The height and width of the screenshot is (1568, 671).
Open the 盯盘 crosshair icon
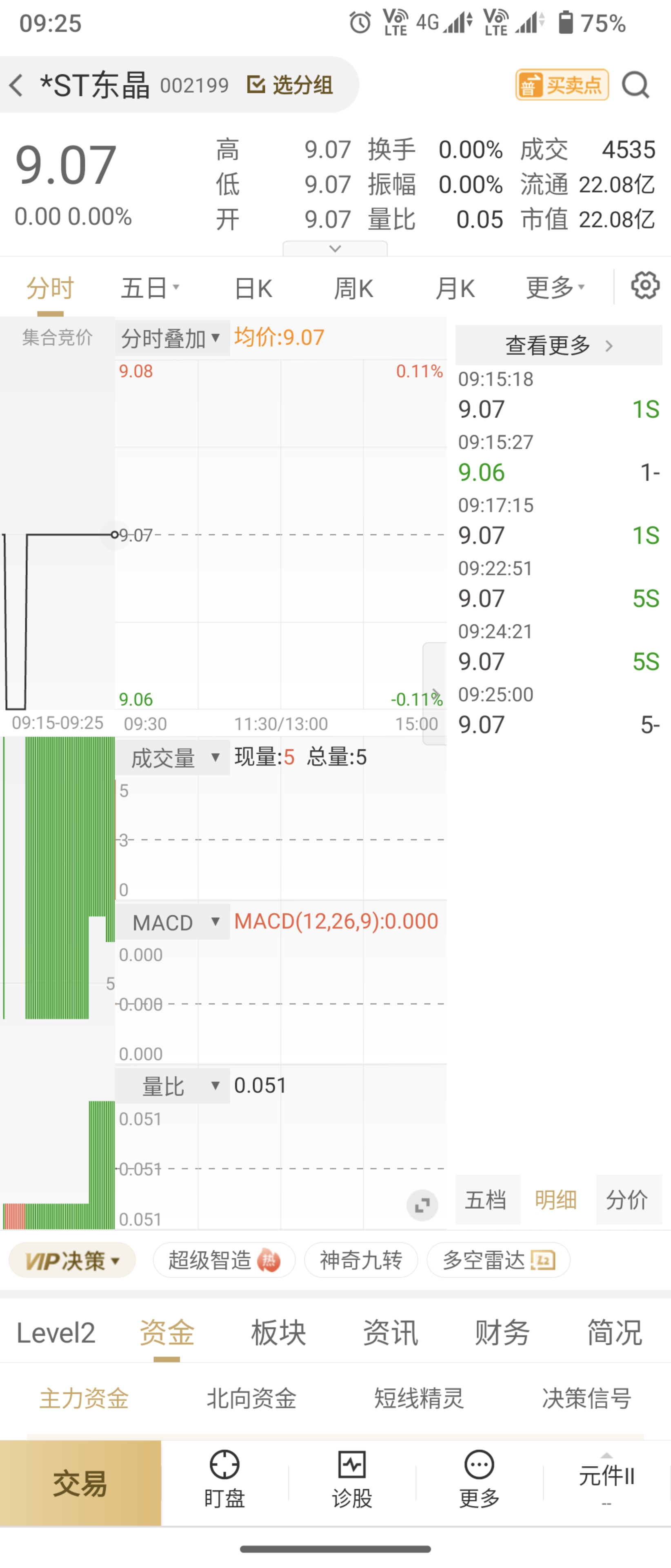point(224,1465)
